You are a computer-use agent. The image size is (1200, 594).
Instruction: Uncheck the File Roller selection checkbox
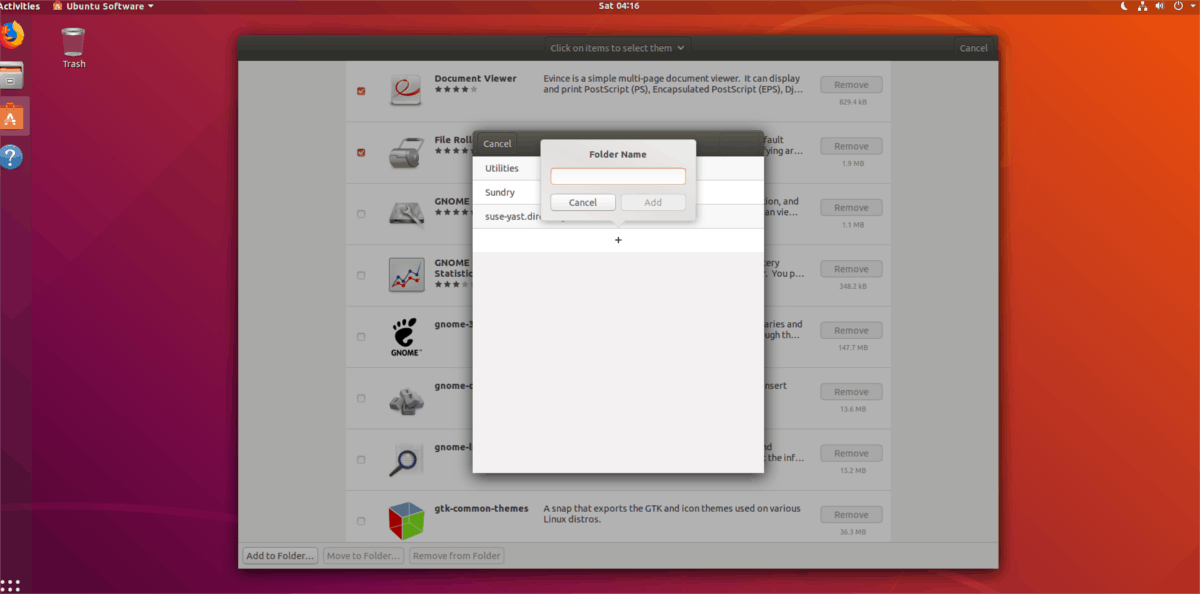pos(361,152)
